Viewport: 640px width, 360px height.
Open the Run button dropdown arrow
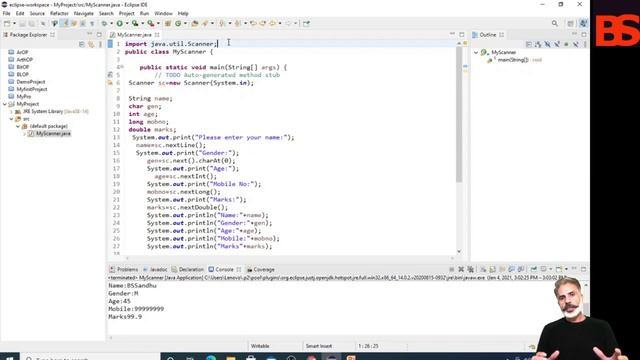coord(127,23)
